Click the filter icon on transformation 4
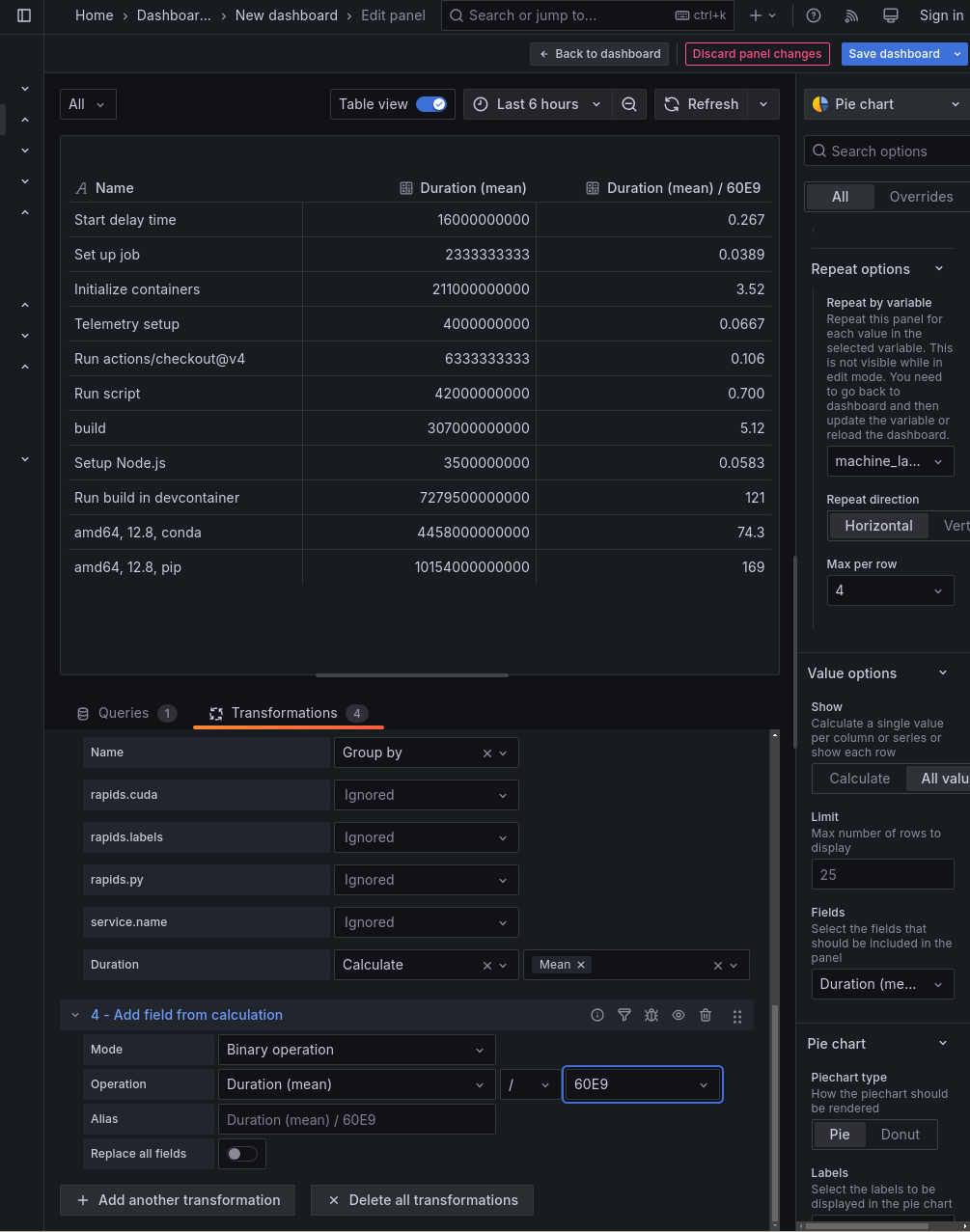This screenshot has width=970, height=1232. pos(624,1015)
